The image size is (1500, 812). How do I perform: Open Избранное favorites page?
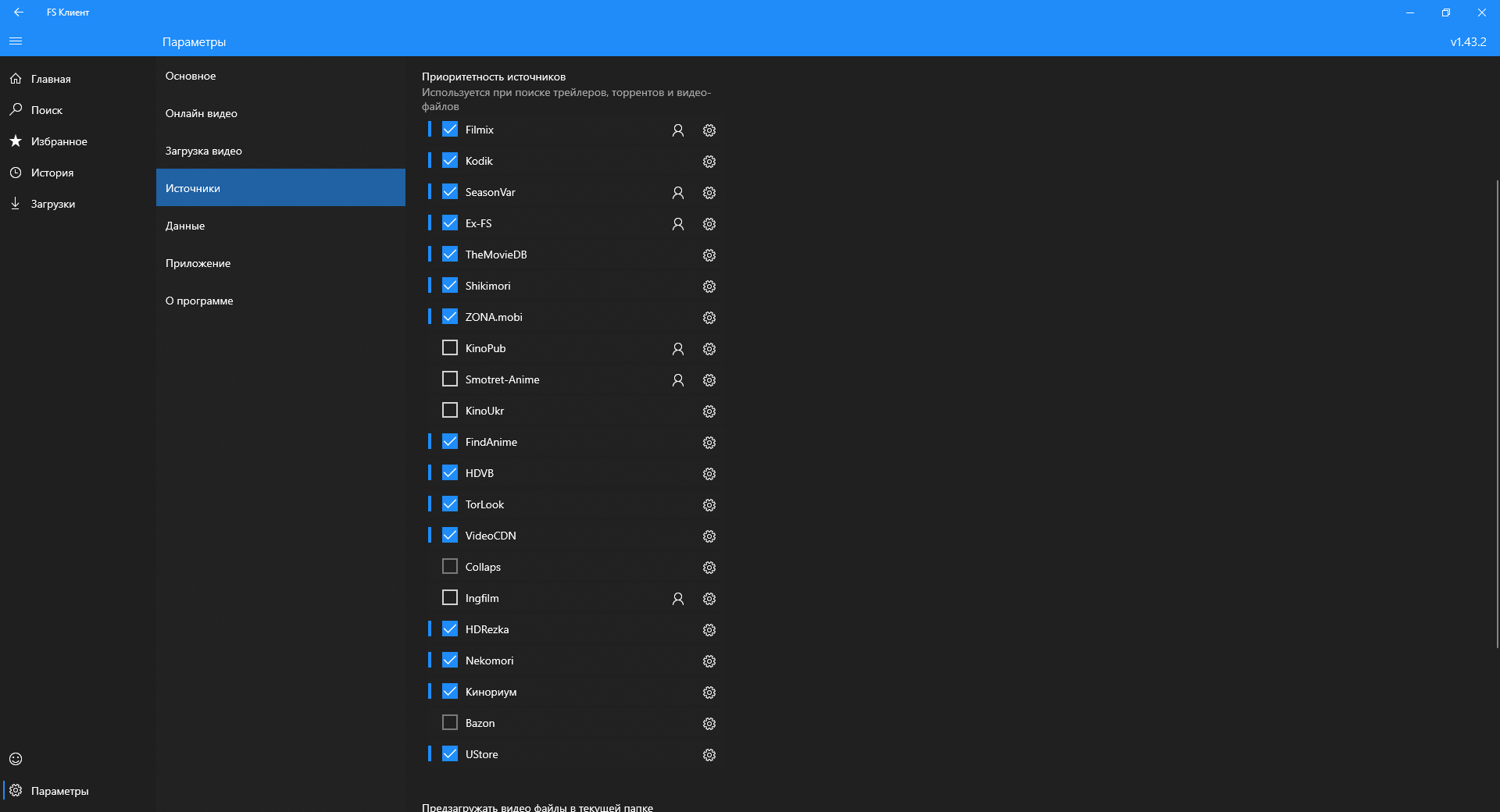tap(78, 141)
